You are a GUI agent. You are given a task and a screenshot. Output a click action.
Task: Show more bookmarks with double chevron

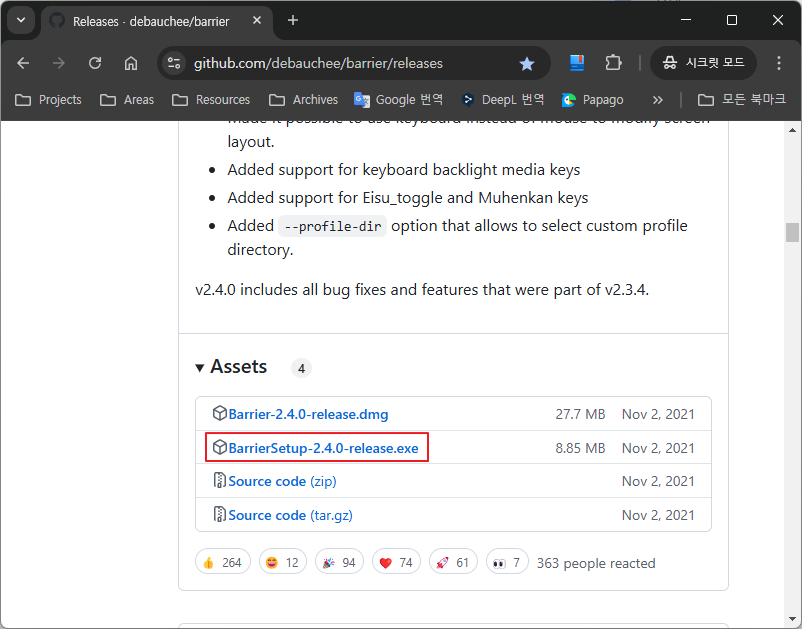click(658, 100)
